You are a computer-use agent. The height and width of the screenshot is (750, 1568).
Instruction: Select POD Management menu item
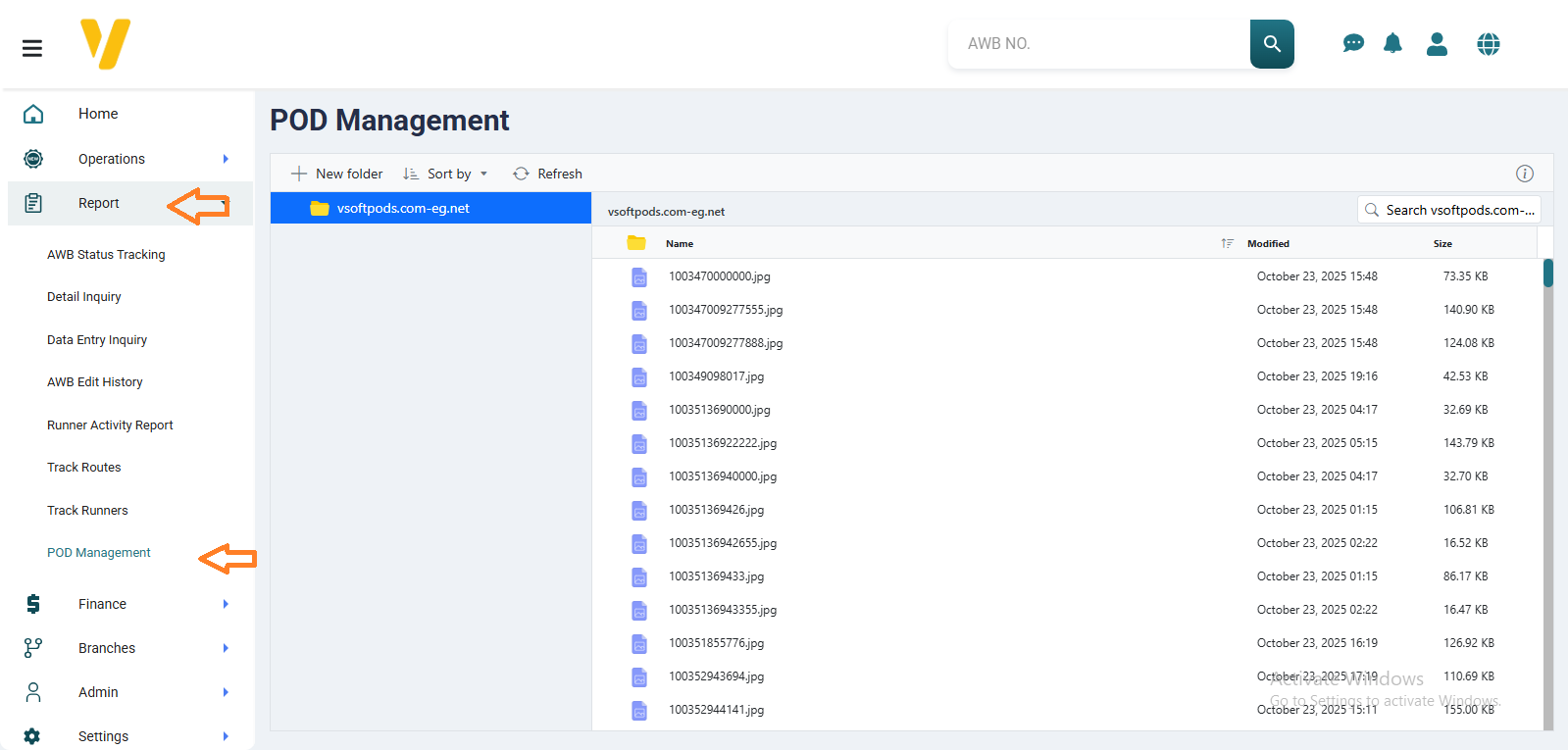[99, 553]
